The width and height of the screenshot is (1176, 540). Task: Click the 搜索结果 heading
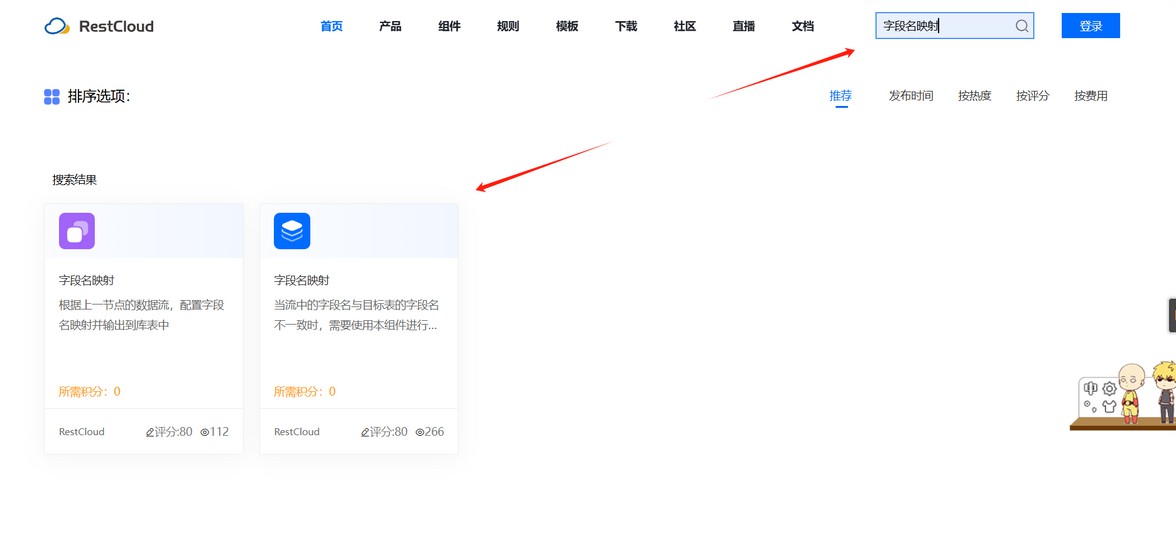(x=74, y=180)
